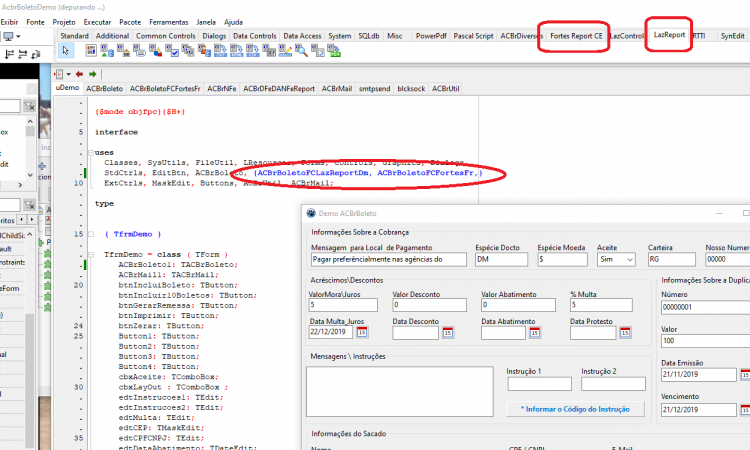Click the red jump back arrow
Viewport: 750px width, 450px height.
[79, 74]
